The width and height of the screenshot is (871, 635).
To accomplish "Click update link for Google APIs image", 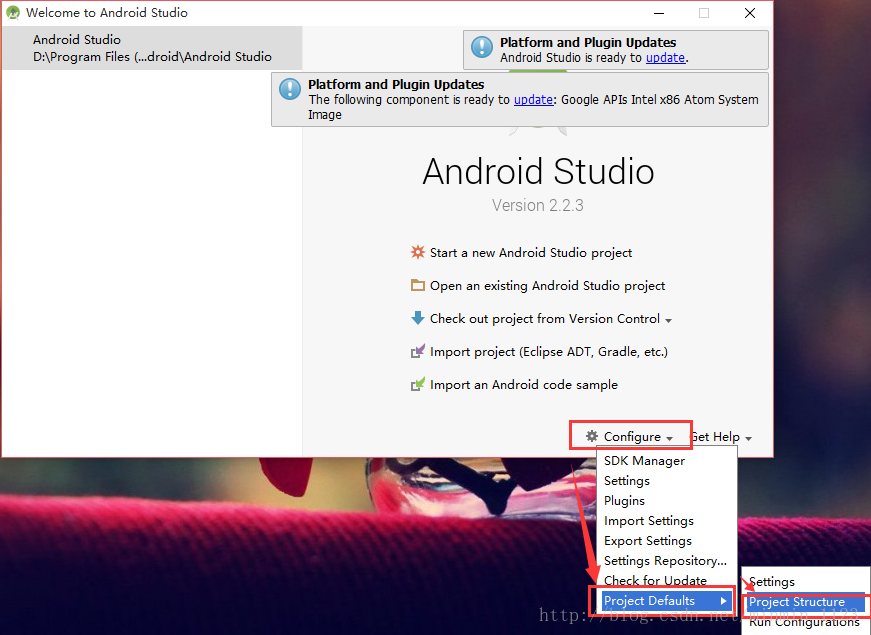I will (533, 99).
